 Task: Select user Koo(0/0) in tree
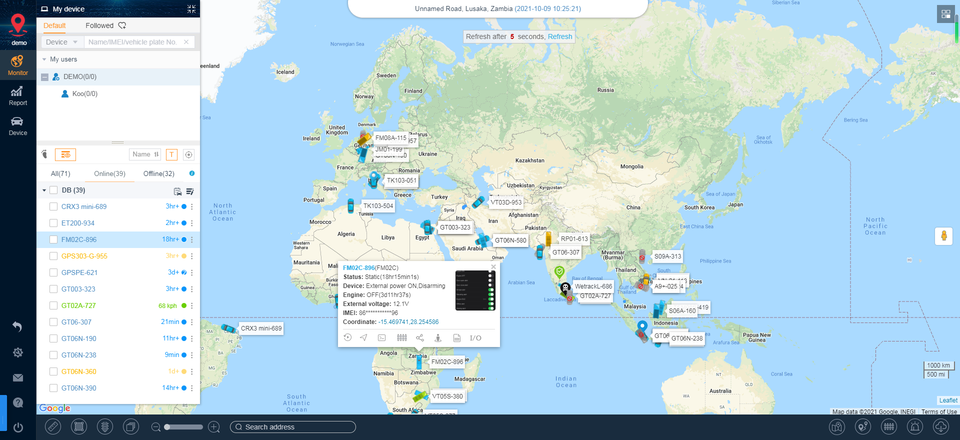pyautogui.click(x=84, y=94)
